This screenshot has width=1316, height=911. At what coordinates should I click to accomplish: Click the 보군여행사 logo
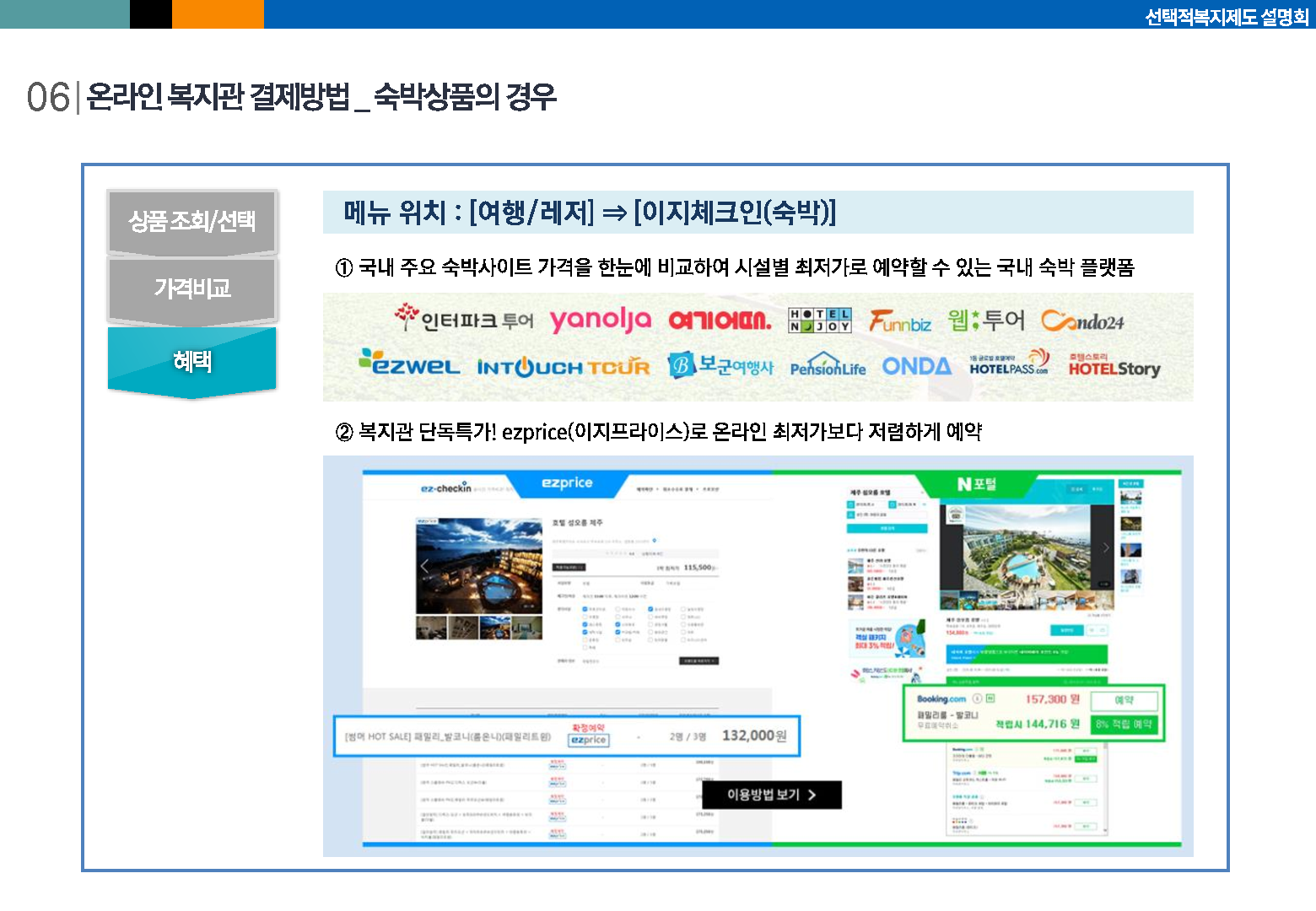[x=720, y=365]
